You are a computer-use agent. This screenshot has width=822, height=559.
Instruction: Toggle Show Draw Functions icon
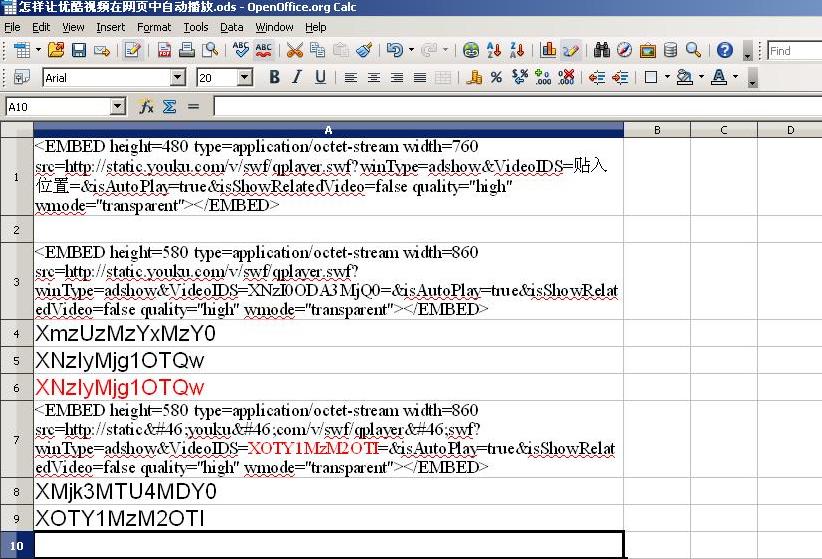point(571,50)
